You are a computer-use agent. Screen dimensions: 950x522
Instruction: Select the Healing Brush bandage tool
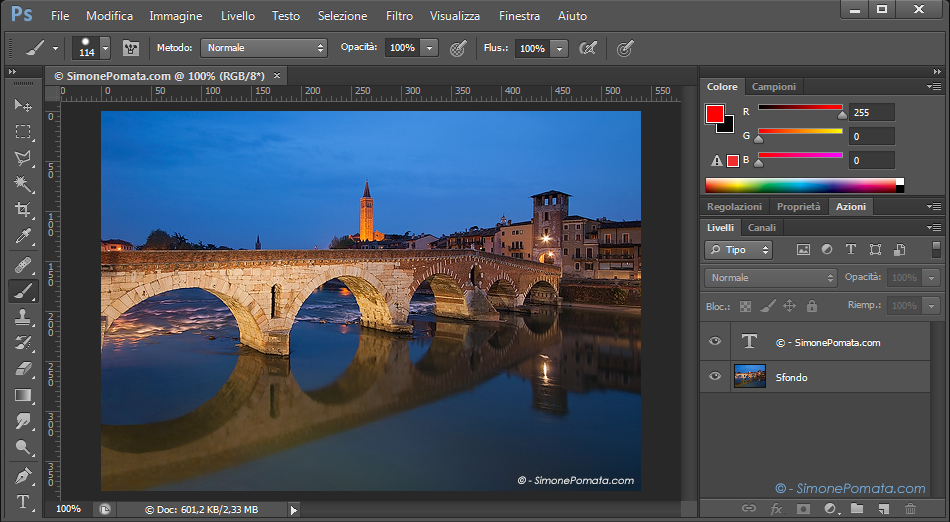23,265
